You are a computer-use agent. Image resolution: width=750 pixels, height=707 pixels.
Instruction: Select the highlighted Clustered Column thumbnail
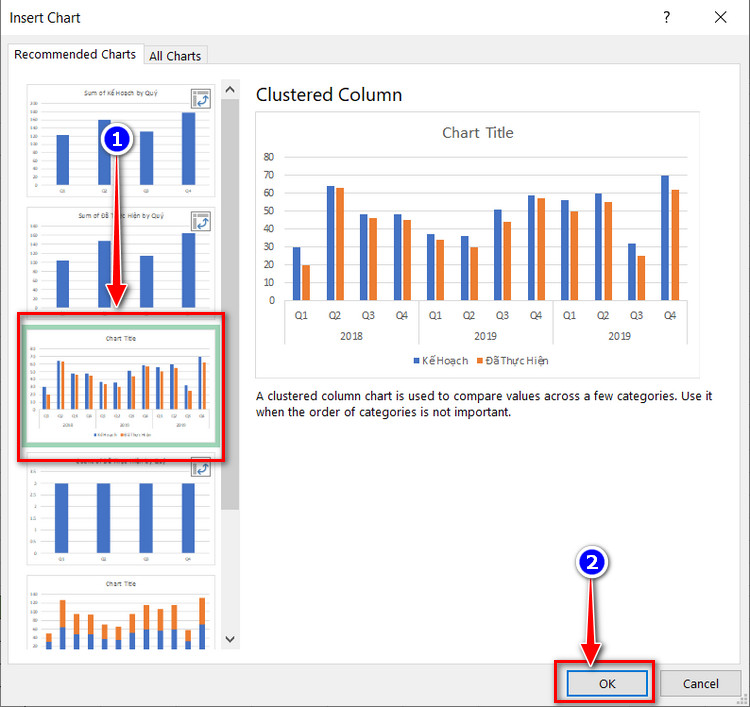(x=121, y=386)
